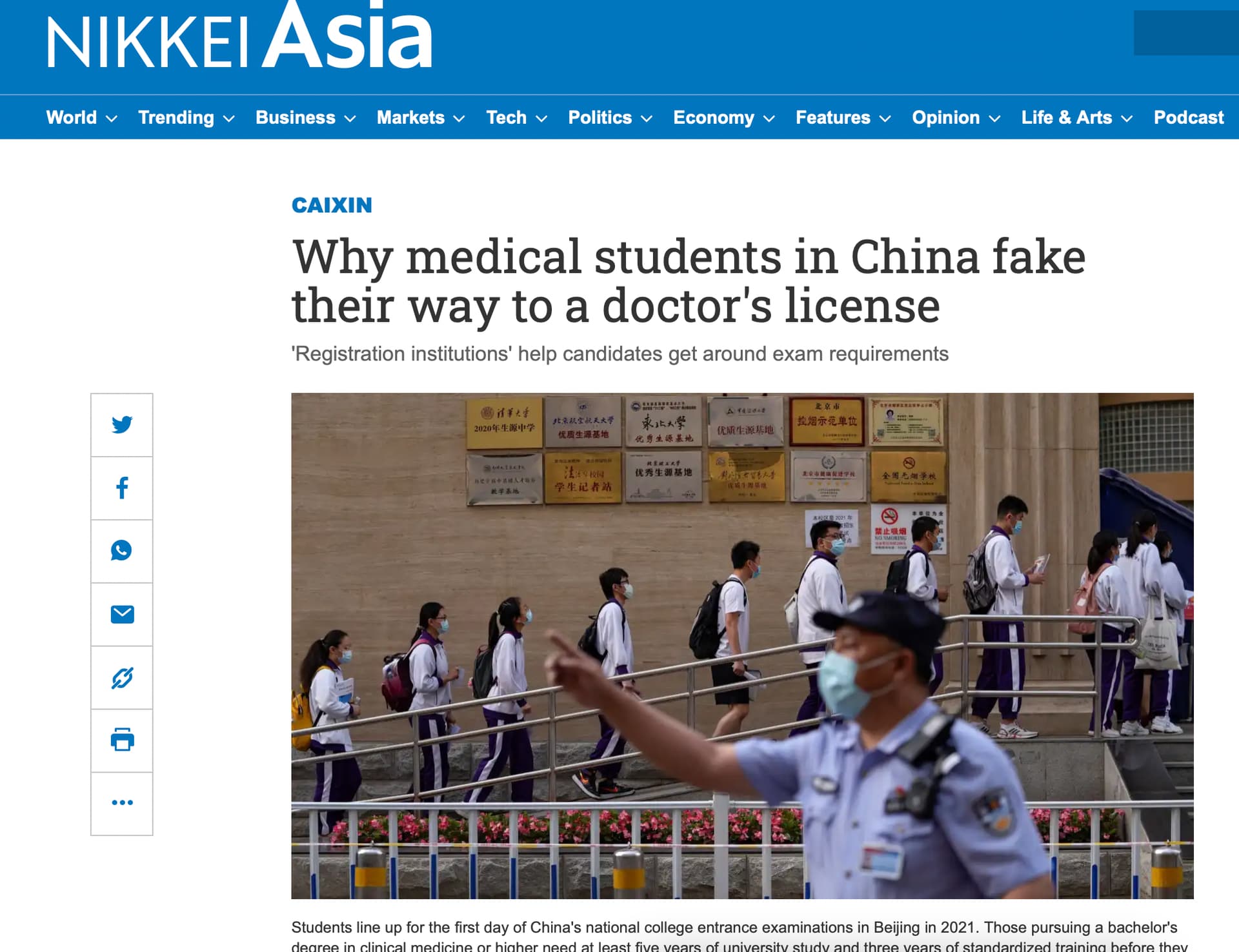Share article on Twitter
Viewport: 1239px width, 952px height.
coord(122,425)
